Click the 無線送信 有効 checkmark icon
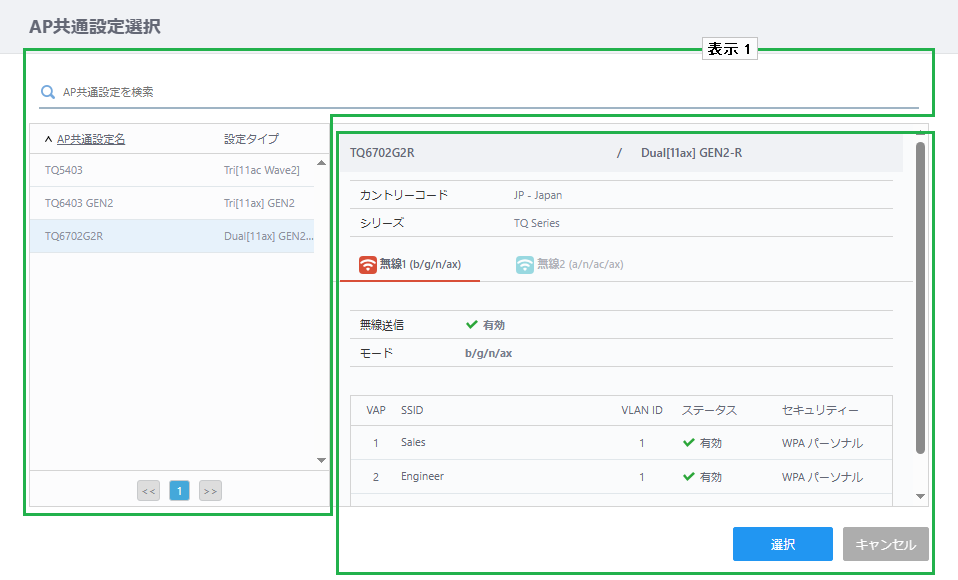Screen dimensions: 958x580 click(472, 325)
